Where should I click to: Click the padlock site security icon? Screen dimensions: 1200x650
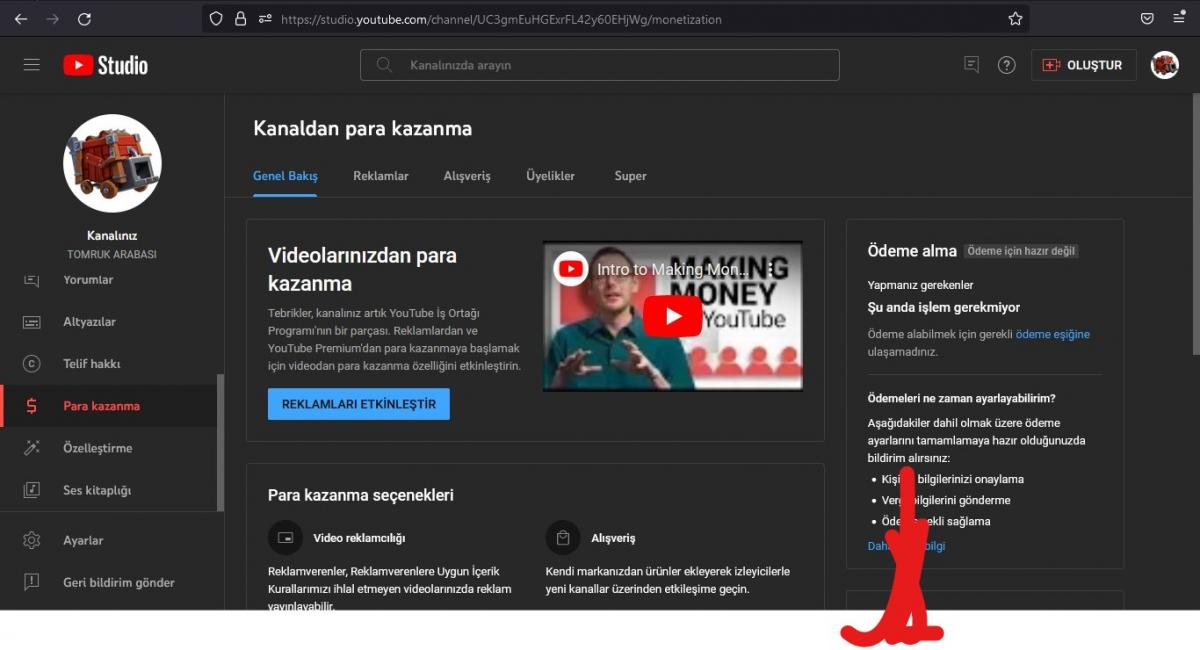240,19
